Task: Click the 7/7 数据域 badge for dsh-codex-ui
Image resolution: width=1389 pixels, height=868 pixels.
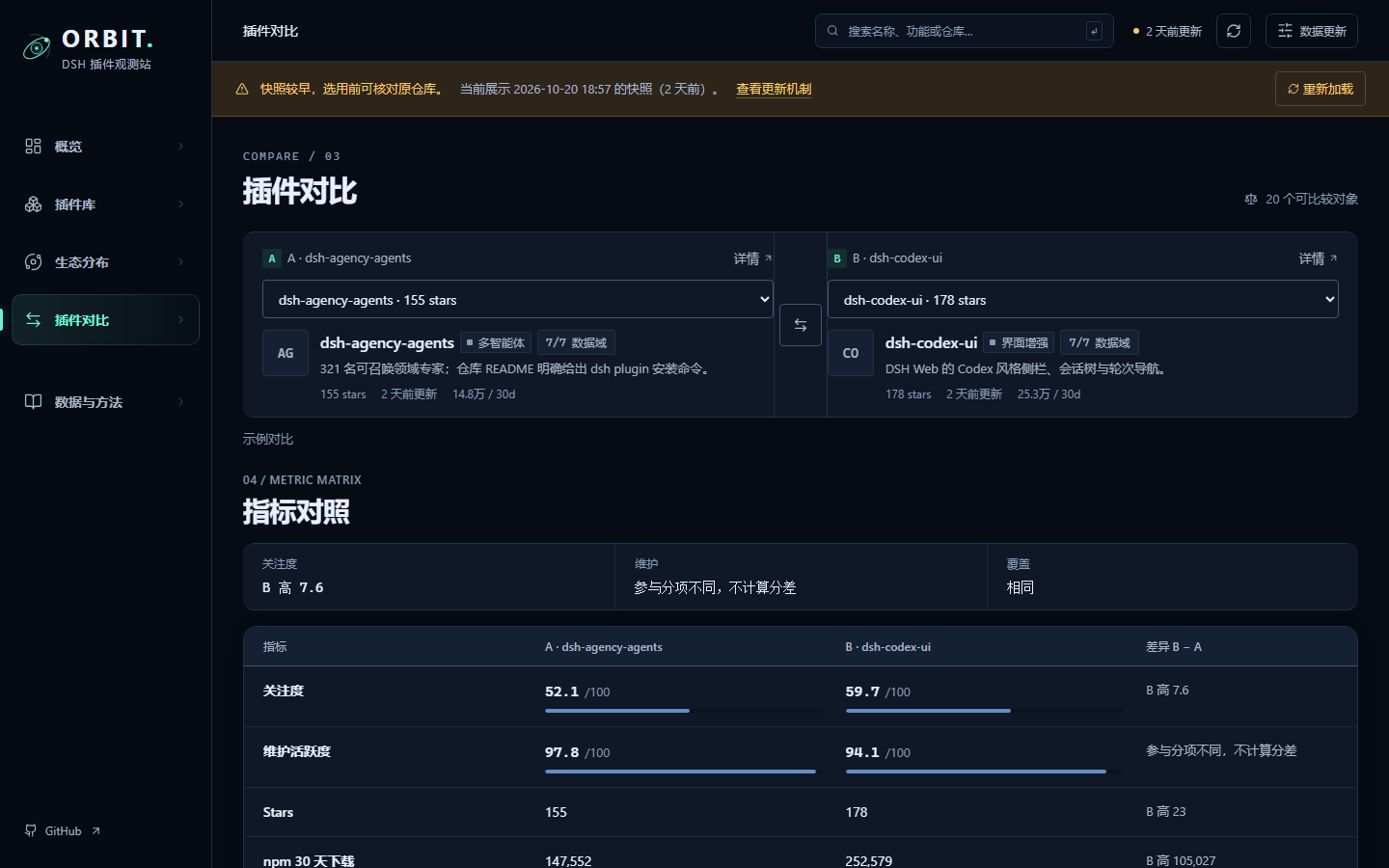Action: coord(1100,342)
